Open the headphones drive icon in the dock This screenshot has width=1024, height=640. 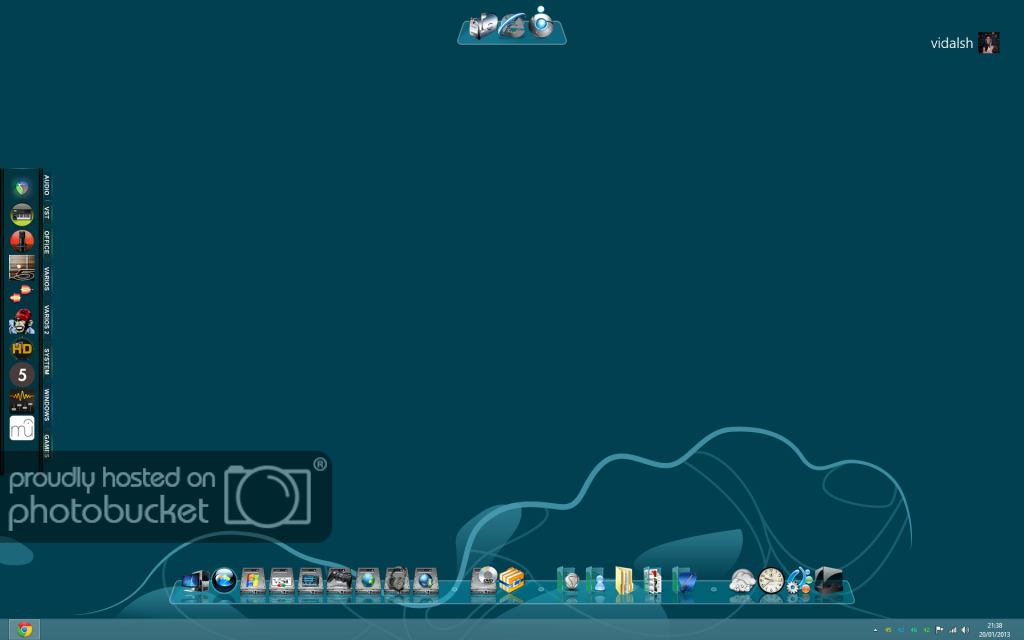(397, 580)
